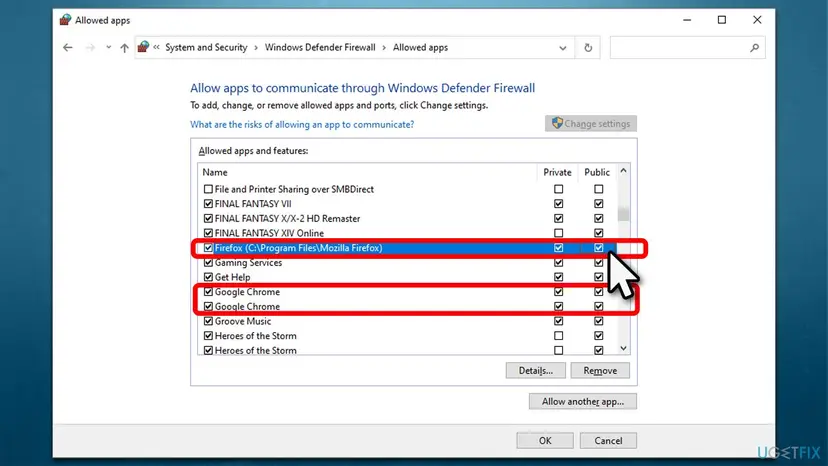The height and width of the screenshot is (466, 828).
Task: Refresh the Allowed apps page
Action: (x=588, y=48)
